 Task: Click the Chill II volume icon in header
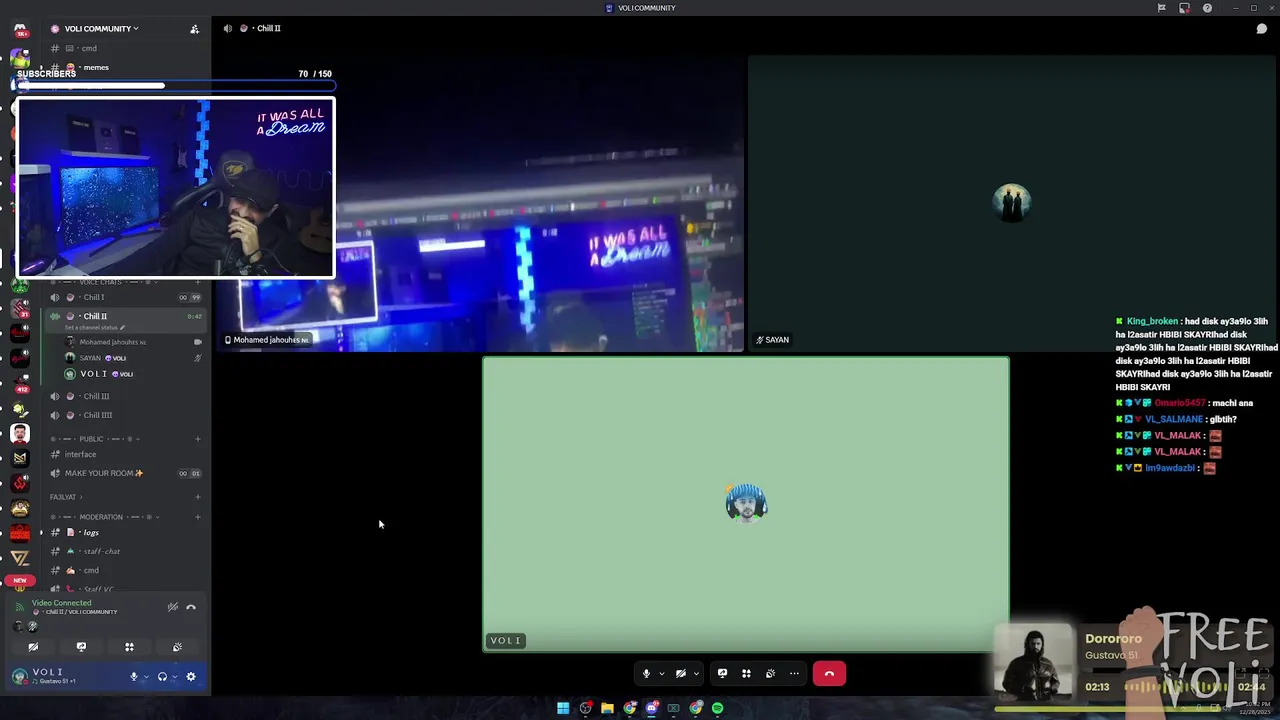pos(228,28)
